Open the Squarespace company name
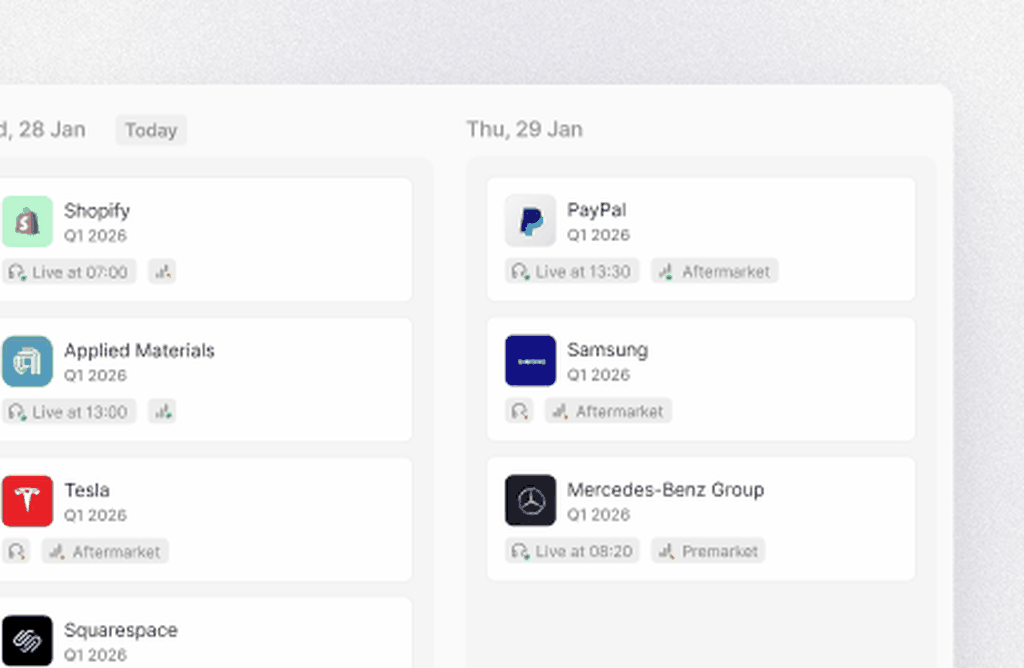This screenshot has height=668, width=1024. [x=121, y=629]
